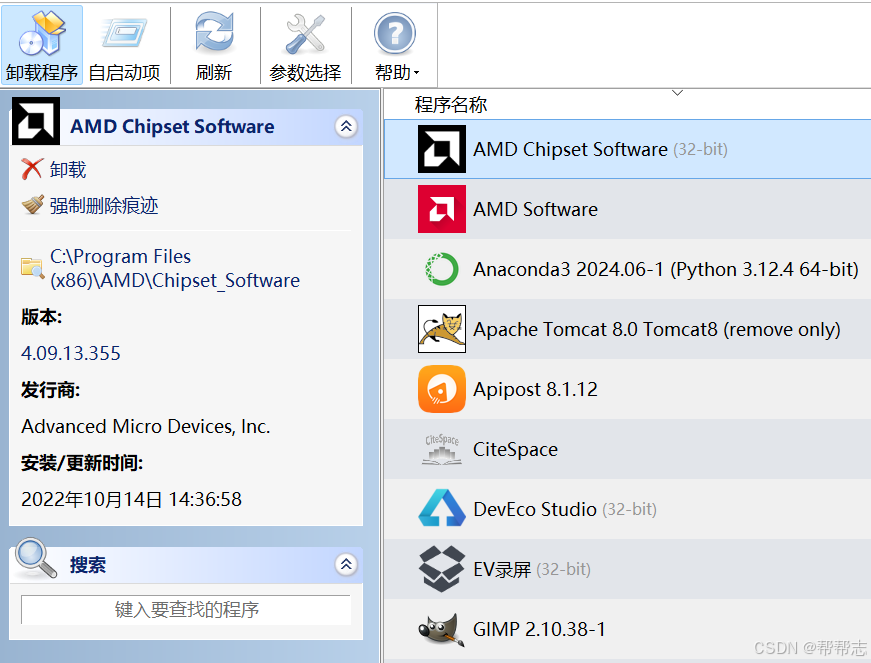Image resolution: width=871 pixels, height=663 pixels.
Task: Open the C:\Program Files (x86)\AMD\Chipset_Software path link
Action: (x=174, y=268)
